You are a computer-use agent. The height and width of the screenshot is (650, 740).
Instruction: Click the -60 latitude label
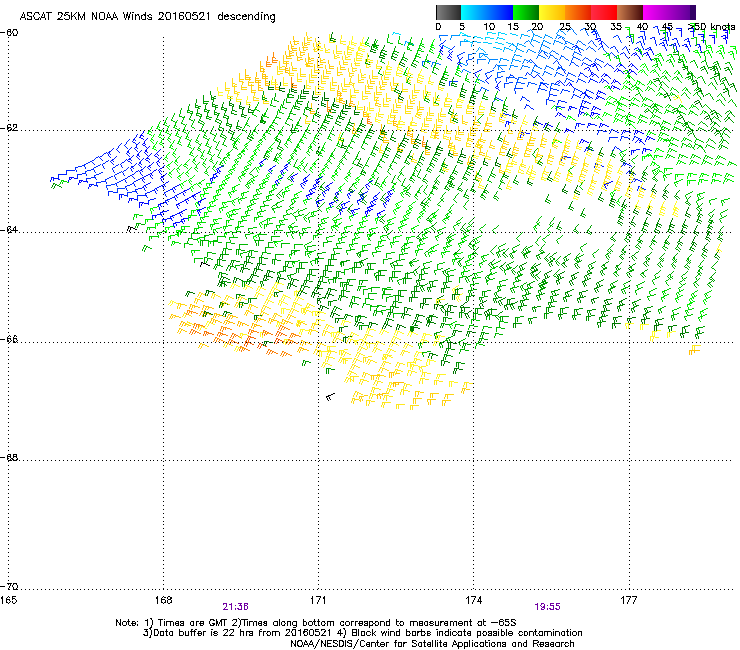pyautogui.click(x=9, y=32)
